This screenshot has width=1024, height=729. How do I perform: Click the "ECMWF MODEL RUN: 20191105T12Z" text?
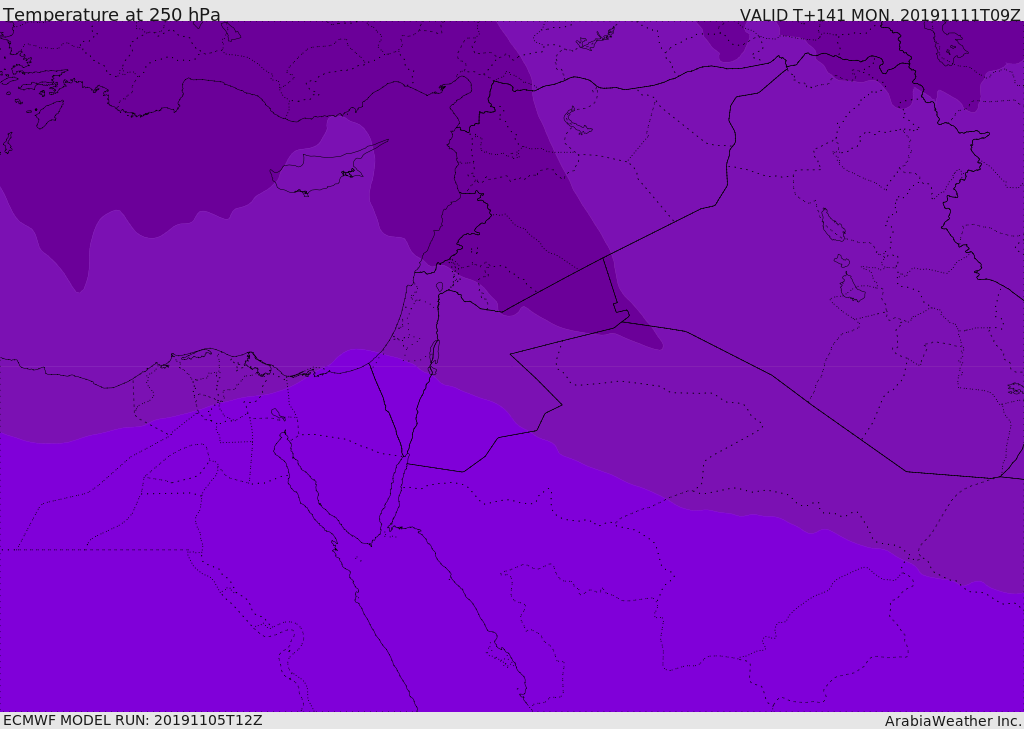pos(133,721)
